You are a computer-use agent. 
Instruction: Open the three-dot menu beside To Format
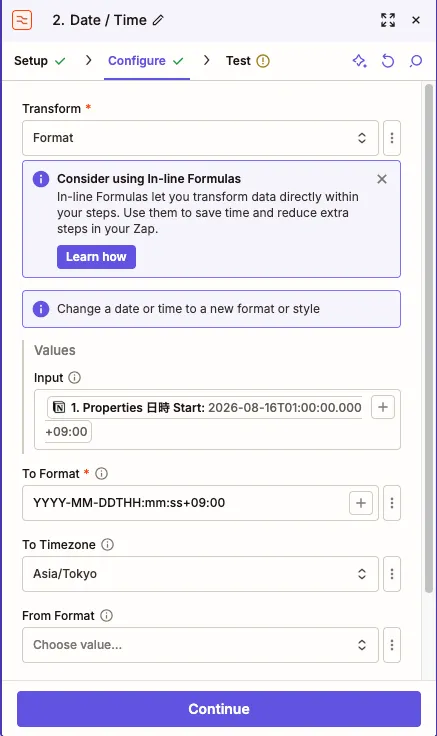tap(392, 503)
